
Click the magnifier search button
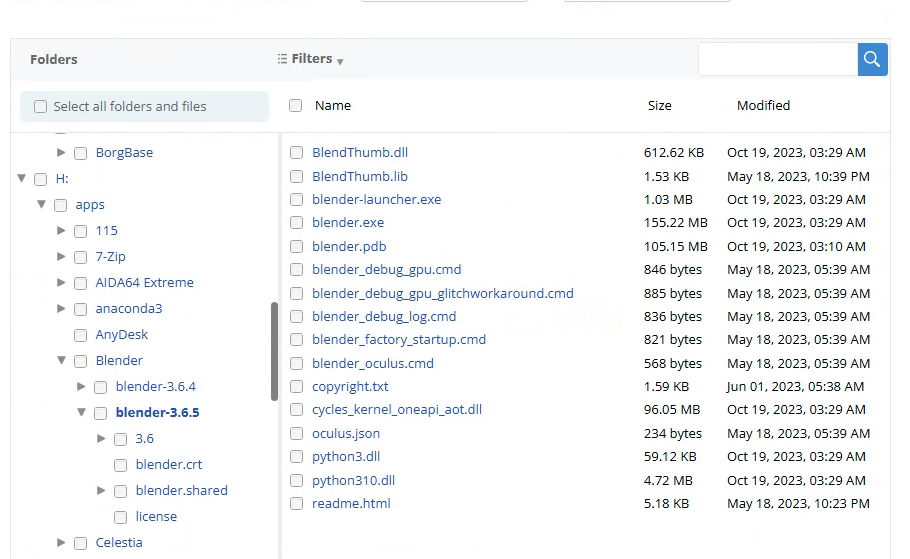click(872, 60)
